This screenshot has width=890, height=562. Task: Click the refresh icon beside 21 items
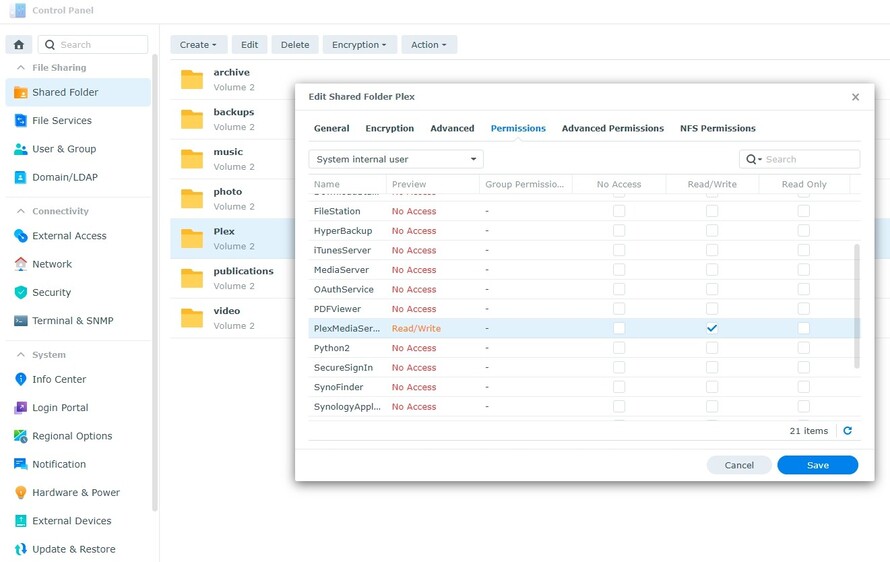click(847, 431)
